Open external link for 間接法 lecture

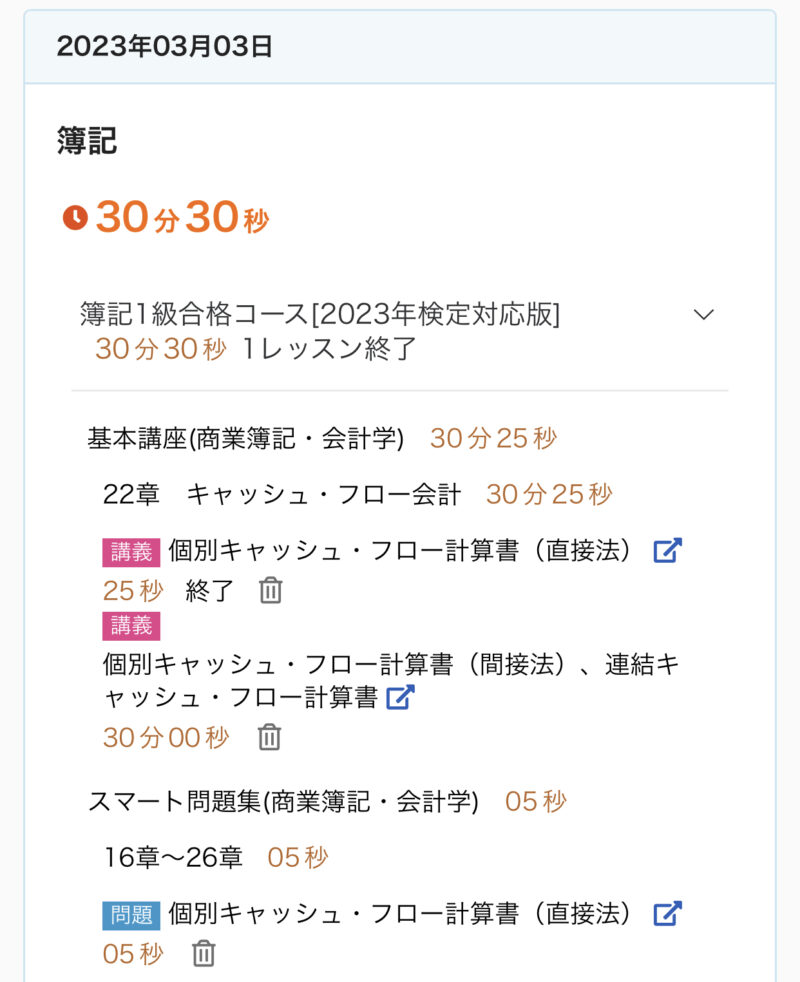(400, 697)
